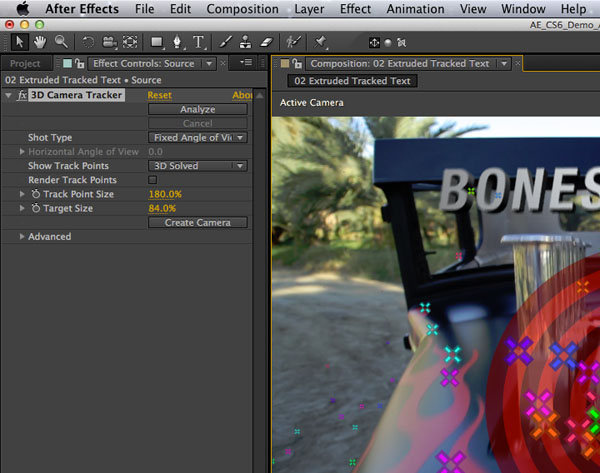Viewport: 600px width, 473px height.
Task: Click the large blue track point
Action: point(563,356)
